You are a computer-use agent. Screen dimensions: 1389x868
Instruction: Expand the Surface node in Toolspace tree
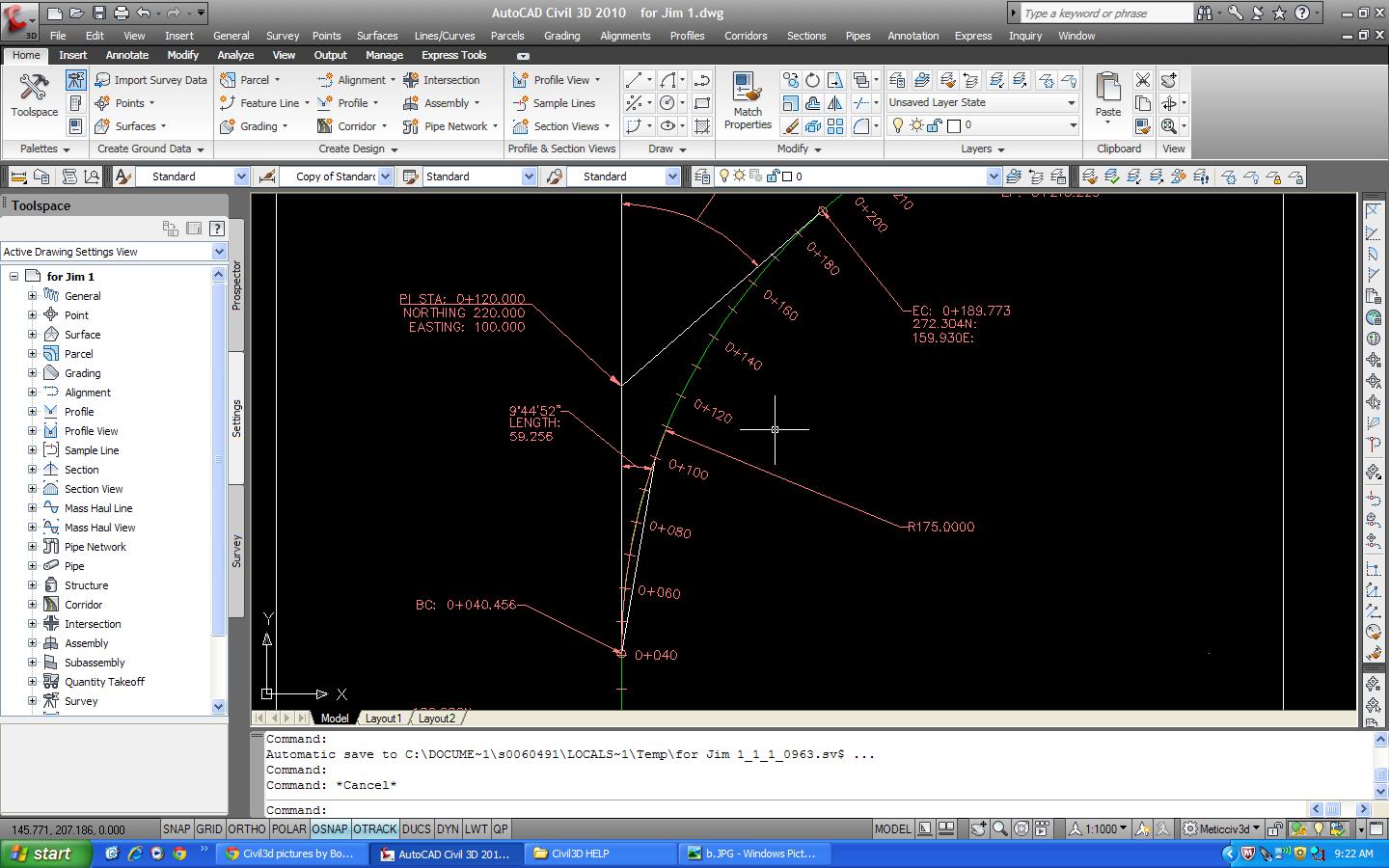pos(32,335)
